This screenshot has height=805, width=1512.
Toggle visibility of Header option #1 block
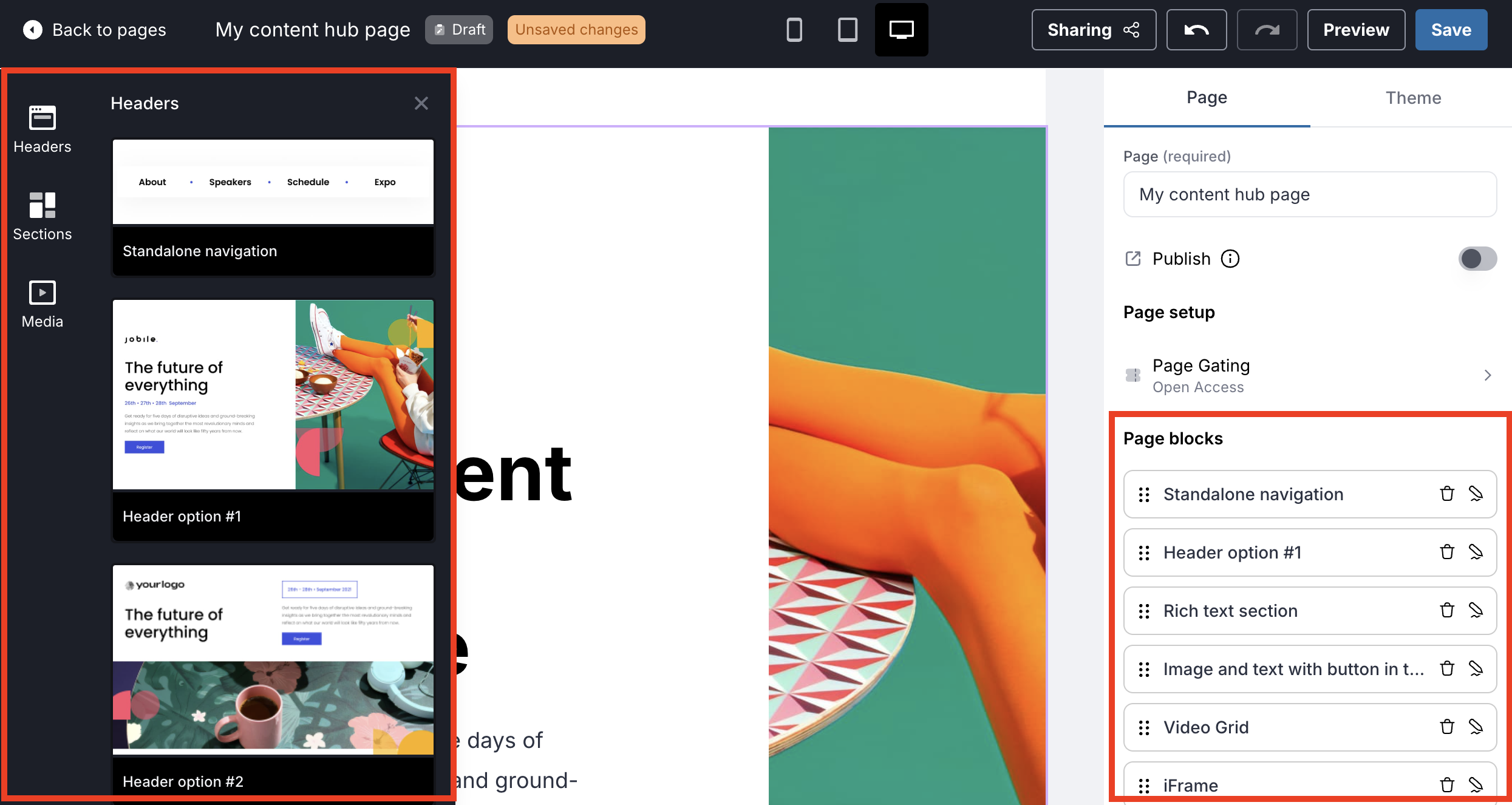click(x=1476, y=552)
